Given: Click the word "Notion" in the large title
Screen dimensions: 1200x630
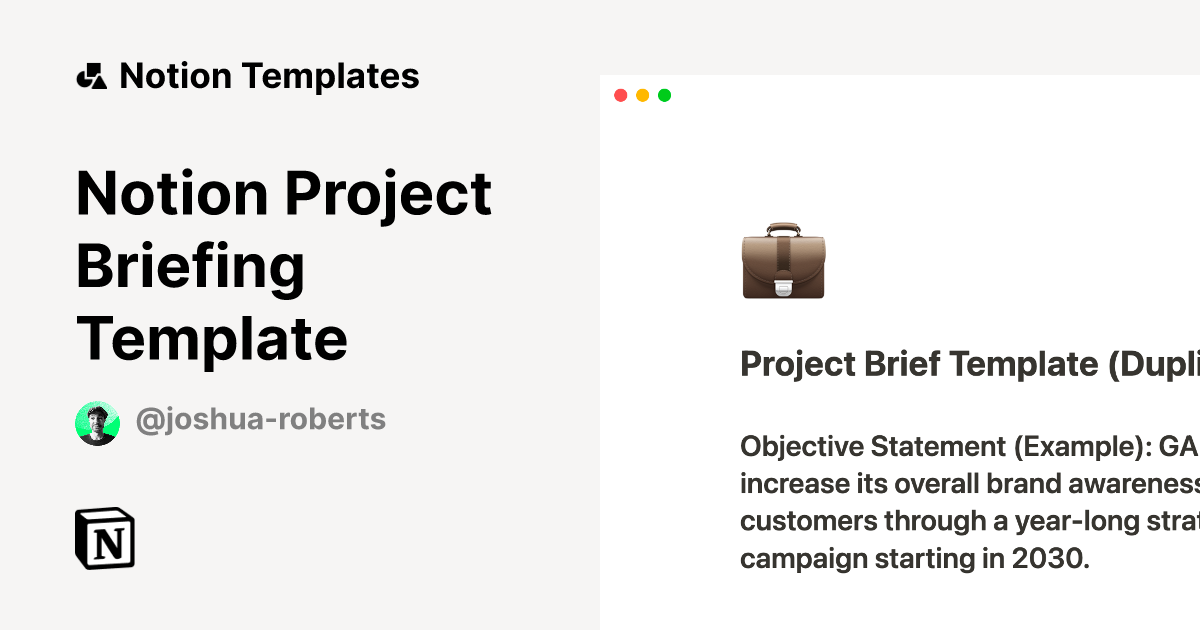Looking at the screenshot, I should pyautogui.click(x=172, y=193).
